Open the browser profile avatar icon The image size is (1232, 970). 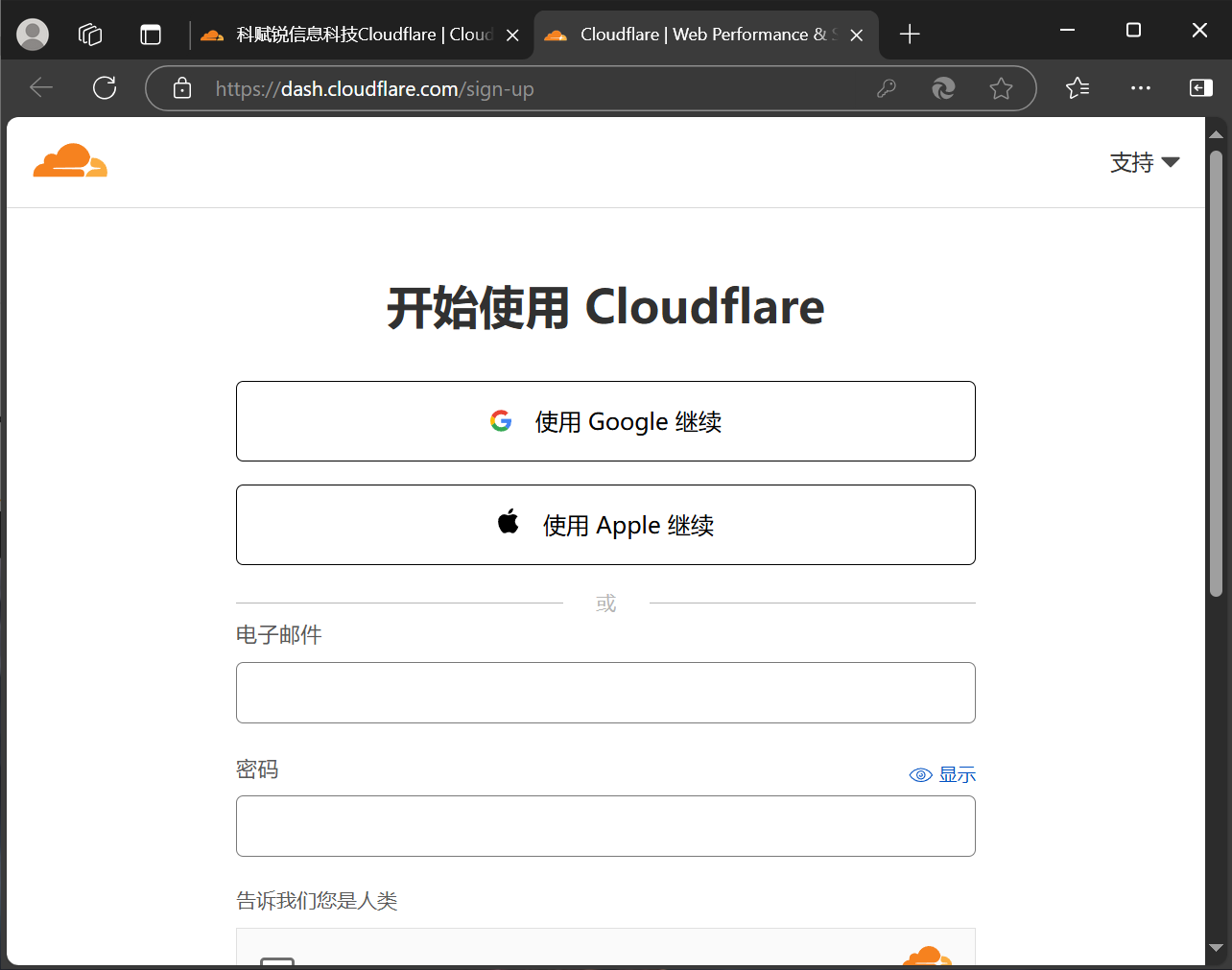coord(33,35)
